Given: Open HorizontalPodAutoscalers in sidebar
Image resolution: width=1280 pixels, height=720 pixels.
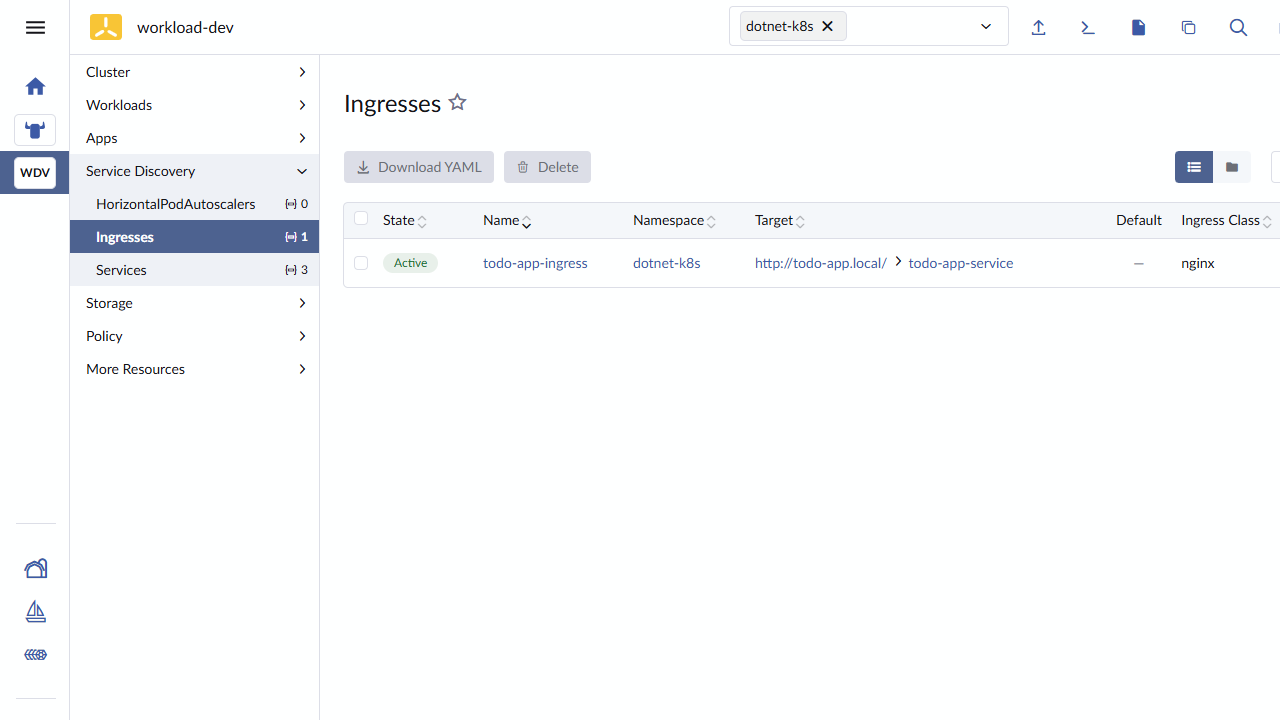Looking at the screenshot, I should pyautogui.click(x=194, y=204).
